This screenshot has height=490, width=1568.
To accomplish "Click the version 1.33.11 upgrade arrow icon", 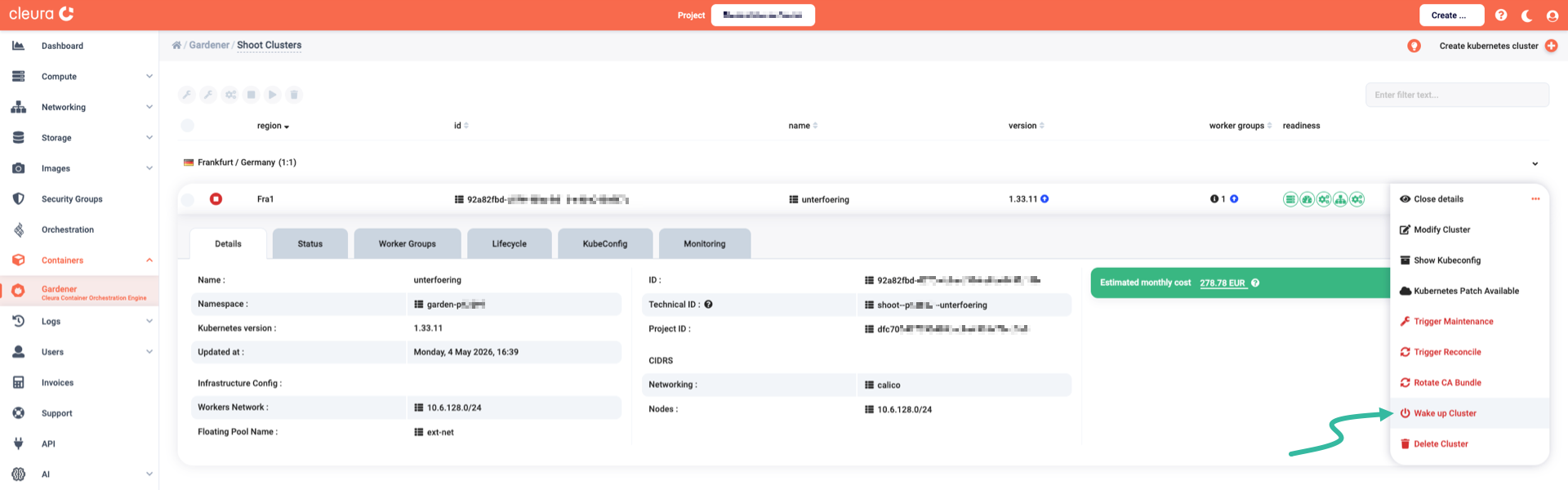I will click(1045, 198).
